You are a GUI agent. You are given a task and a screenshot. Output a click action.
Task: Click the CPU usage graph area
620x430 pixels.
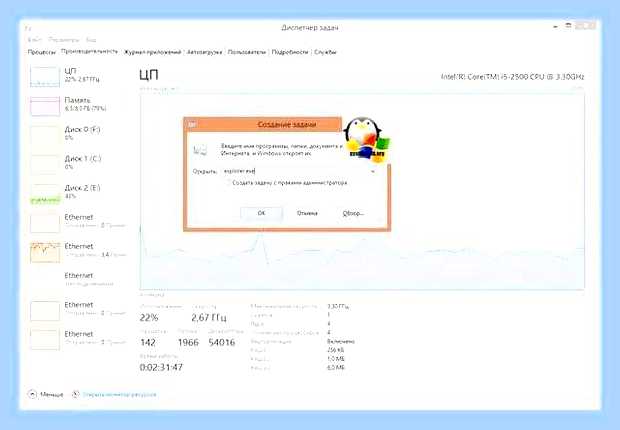(x=362, y=191)
